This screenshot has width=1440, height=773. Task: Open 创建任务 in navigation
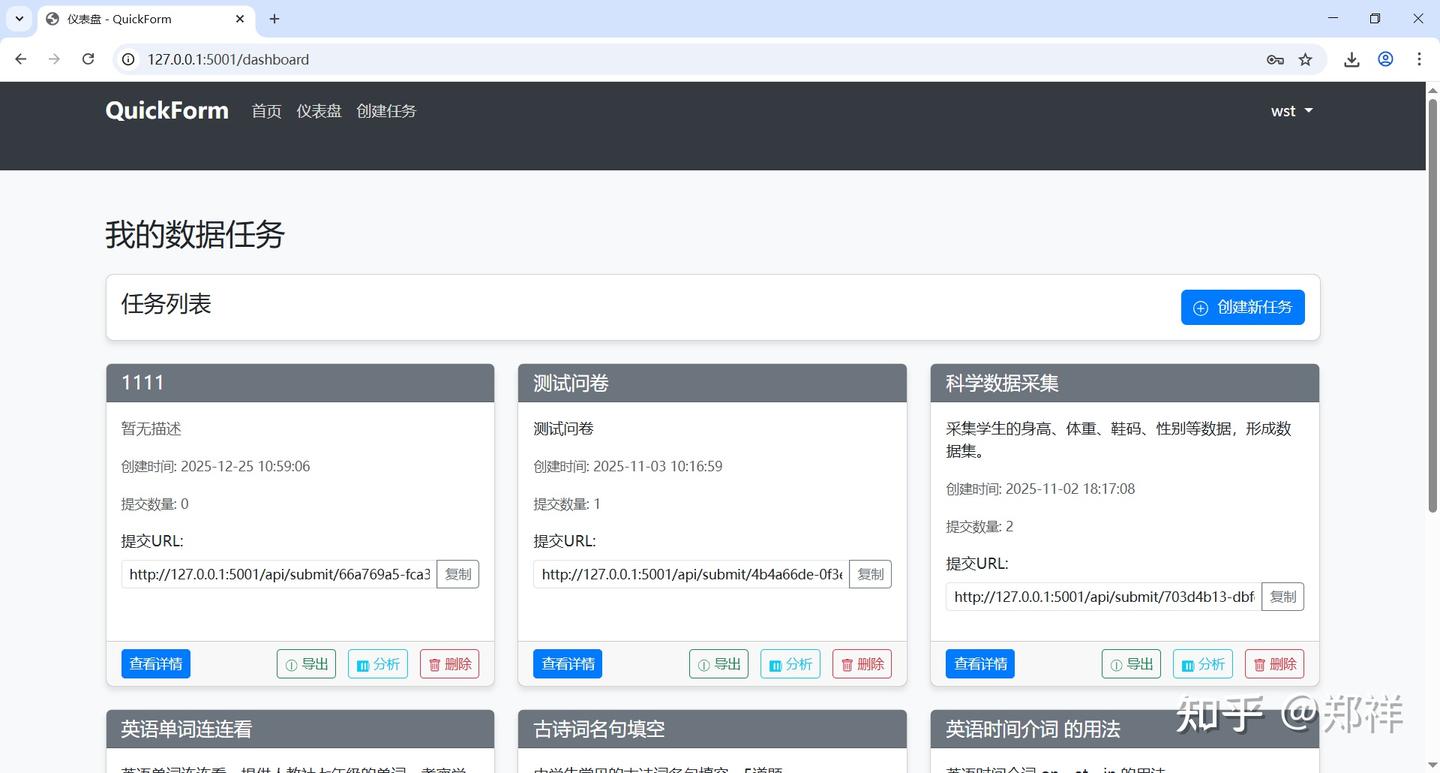(x=386, y=111)
